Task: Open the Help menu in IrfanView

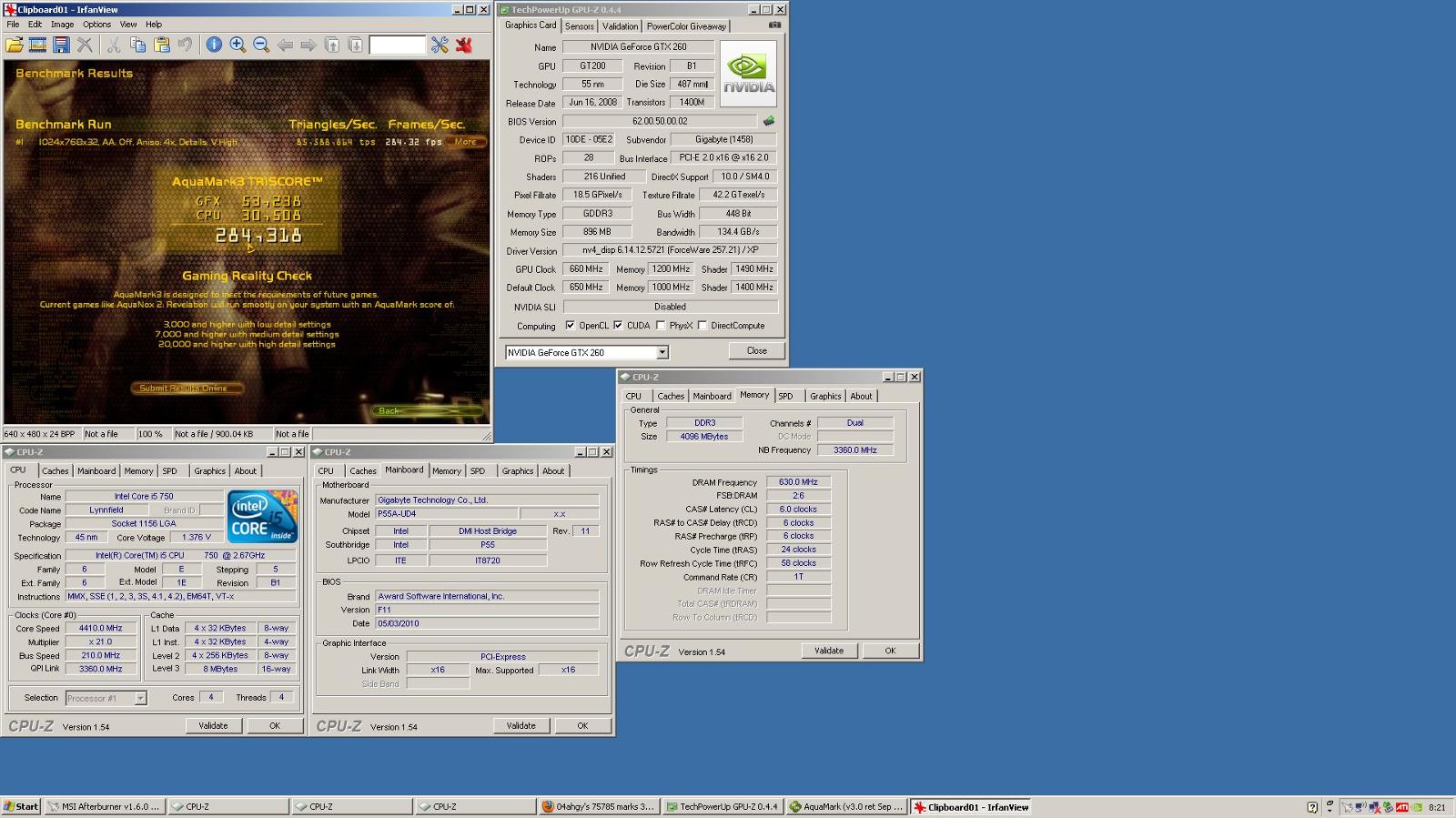Action: point(154,25)
